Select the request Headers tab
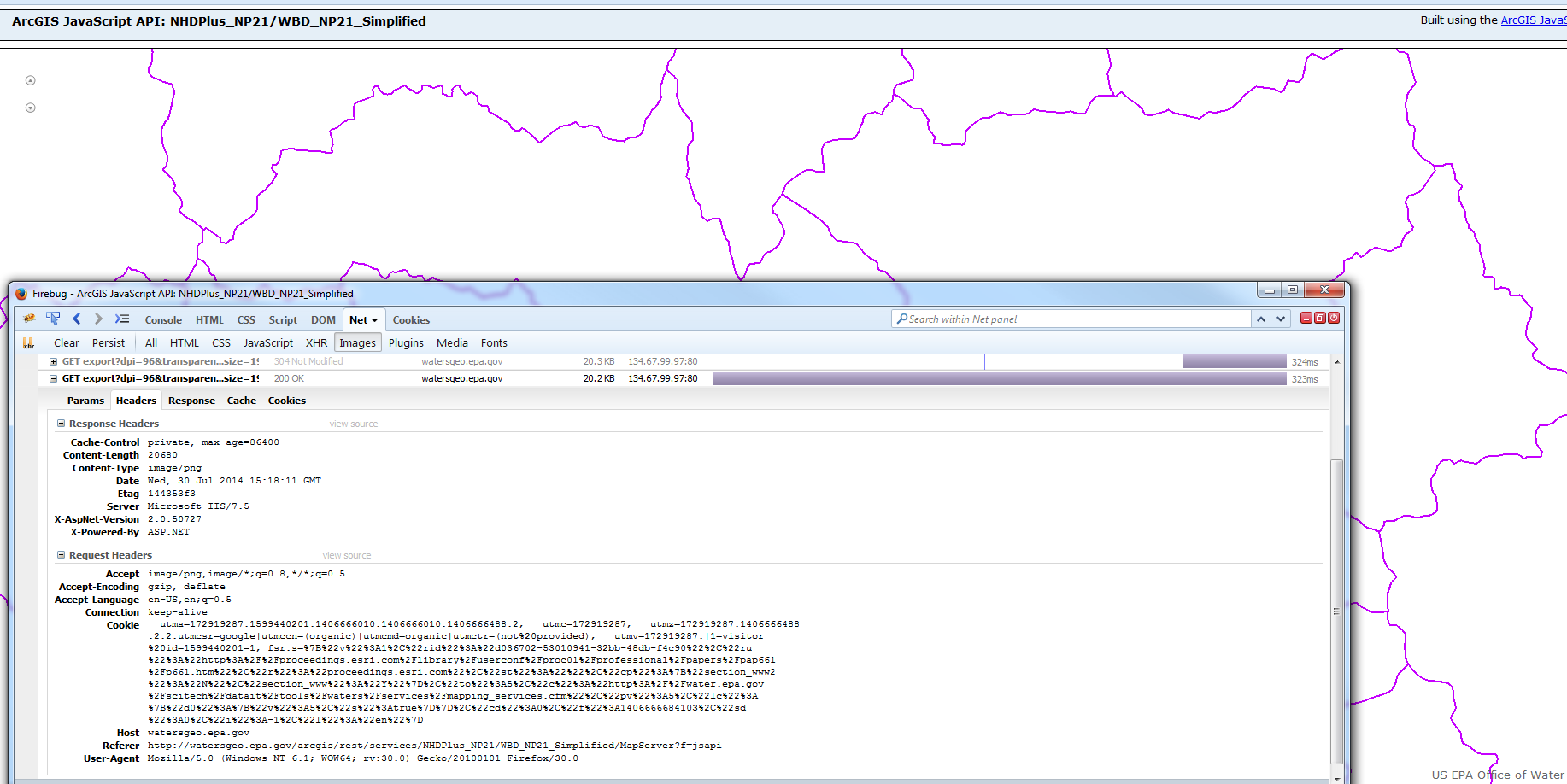Viewport: 1567px width, 784px height. tap(136, 401)
